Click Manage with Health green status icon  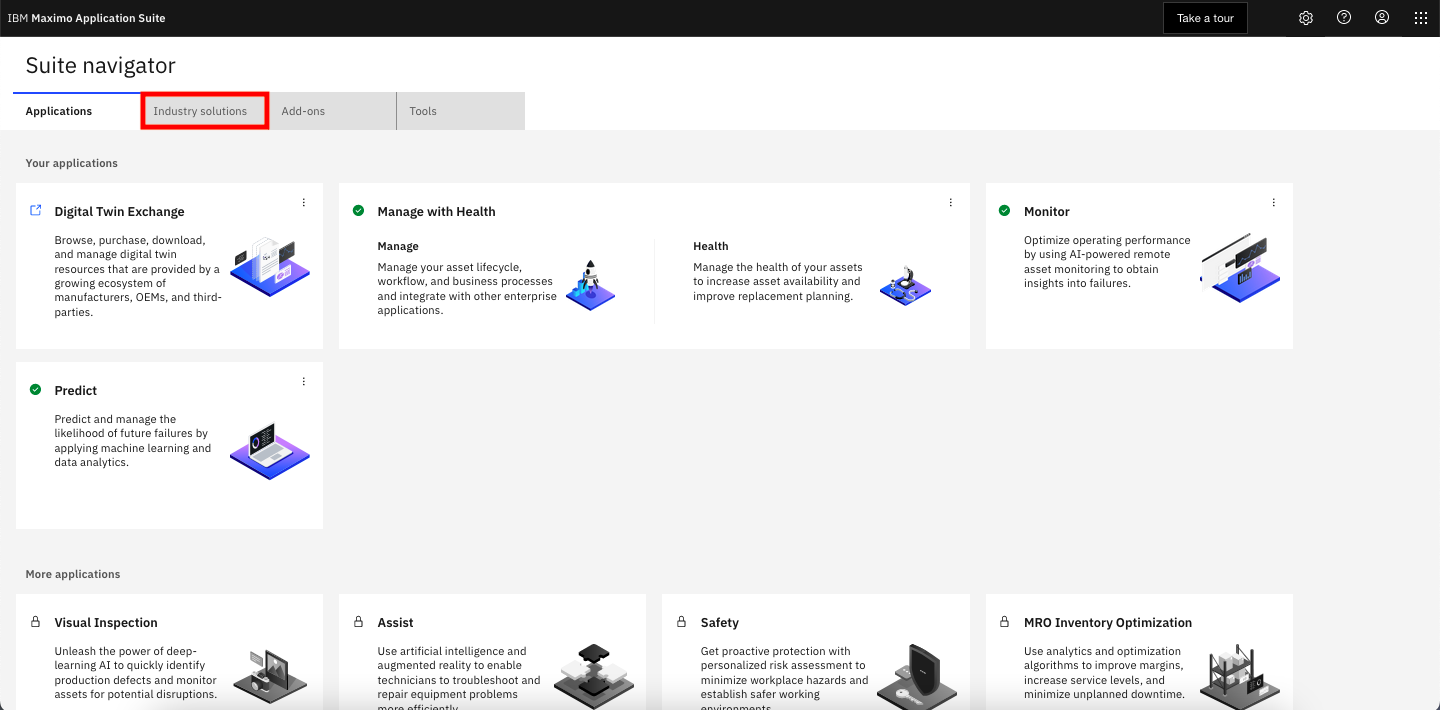point(359,211)
